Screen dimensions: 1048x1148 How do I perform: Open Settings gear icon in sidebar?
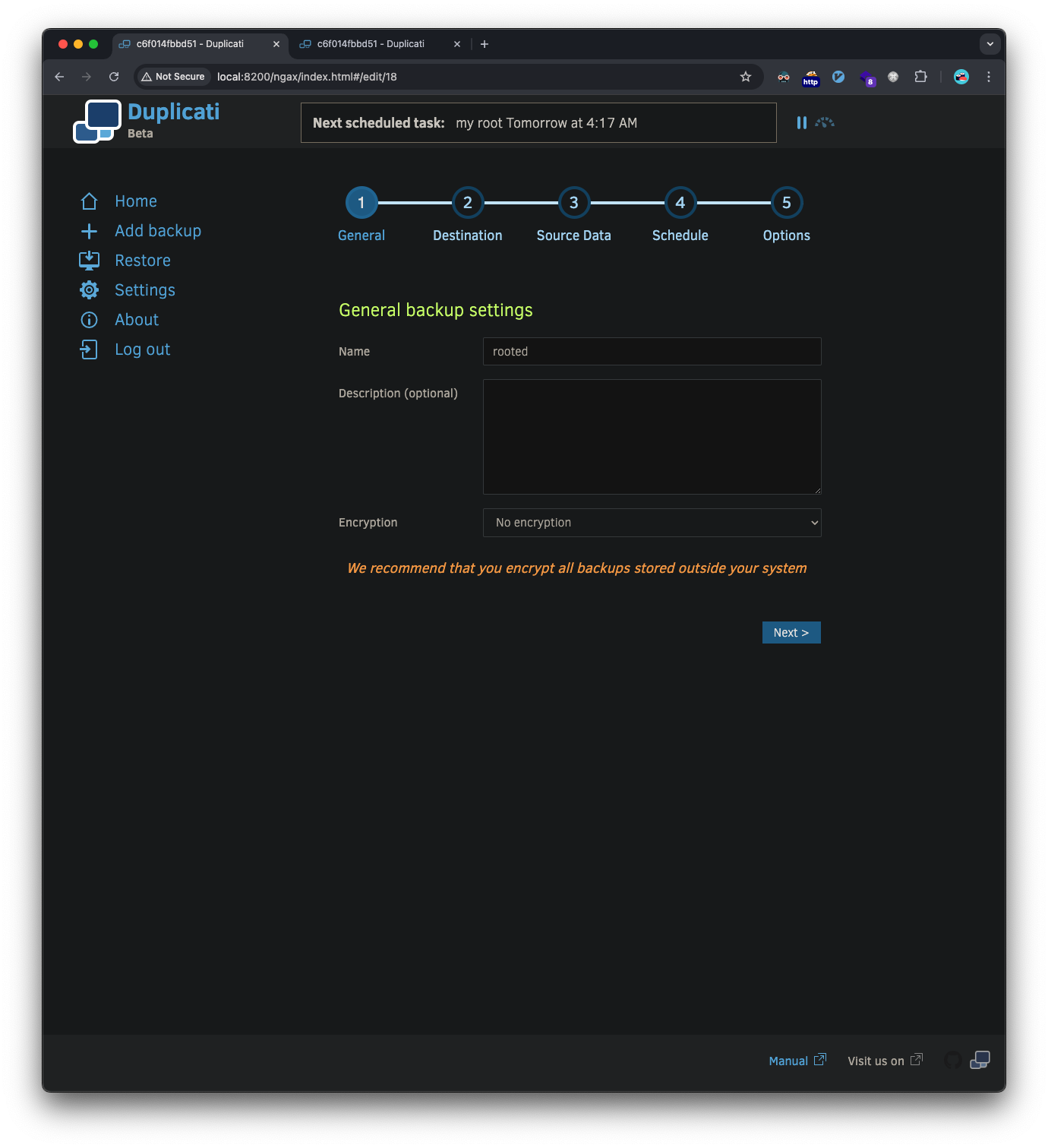89,290
